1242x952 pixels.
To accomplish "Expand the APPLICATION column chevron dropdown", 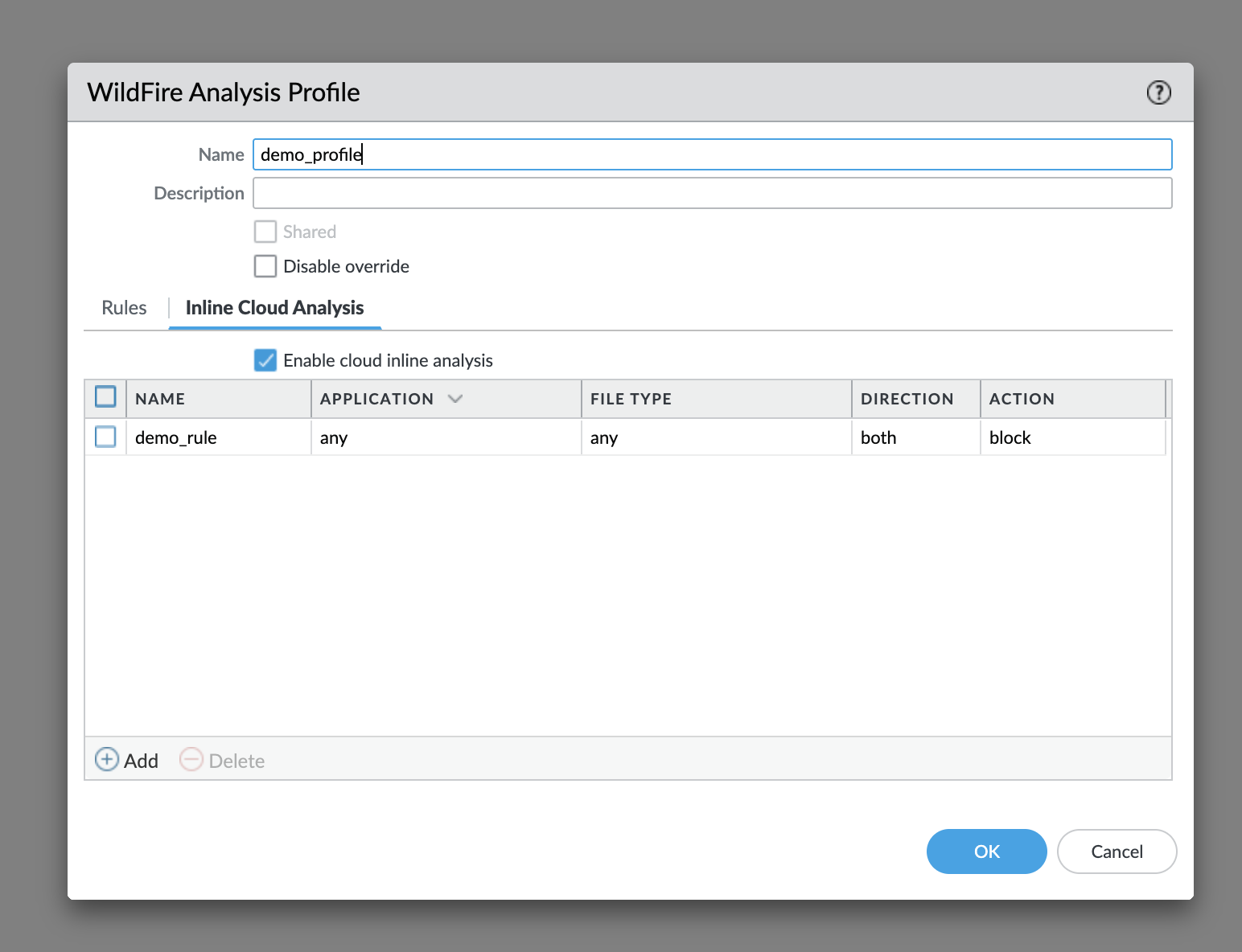I will (x=455, y=399).
